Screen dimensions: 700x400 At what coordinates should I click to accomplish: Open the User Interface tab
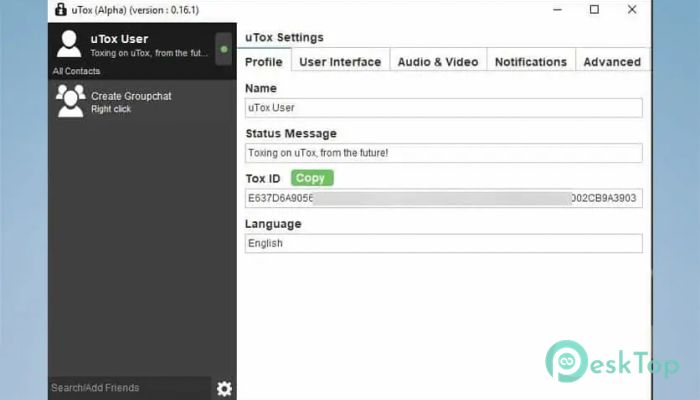pos(340,62)
